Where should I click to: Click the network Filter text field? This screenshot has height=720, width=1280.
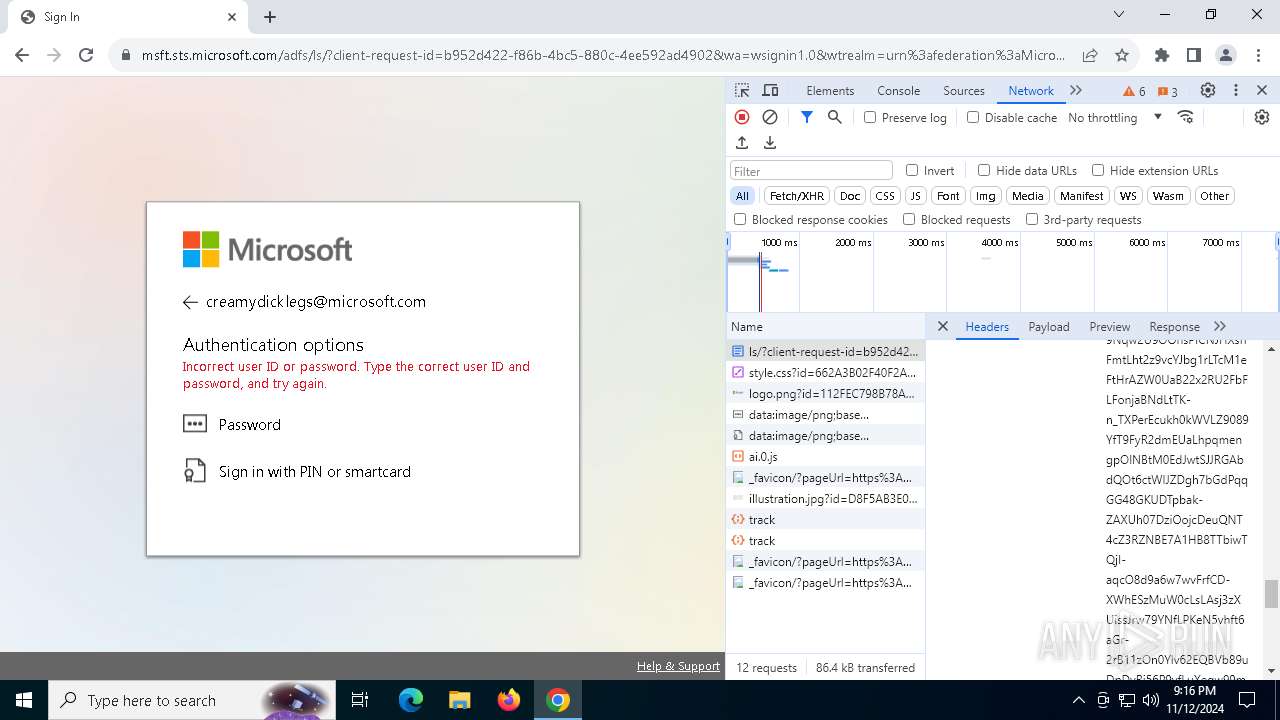[x=811, y=170]
